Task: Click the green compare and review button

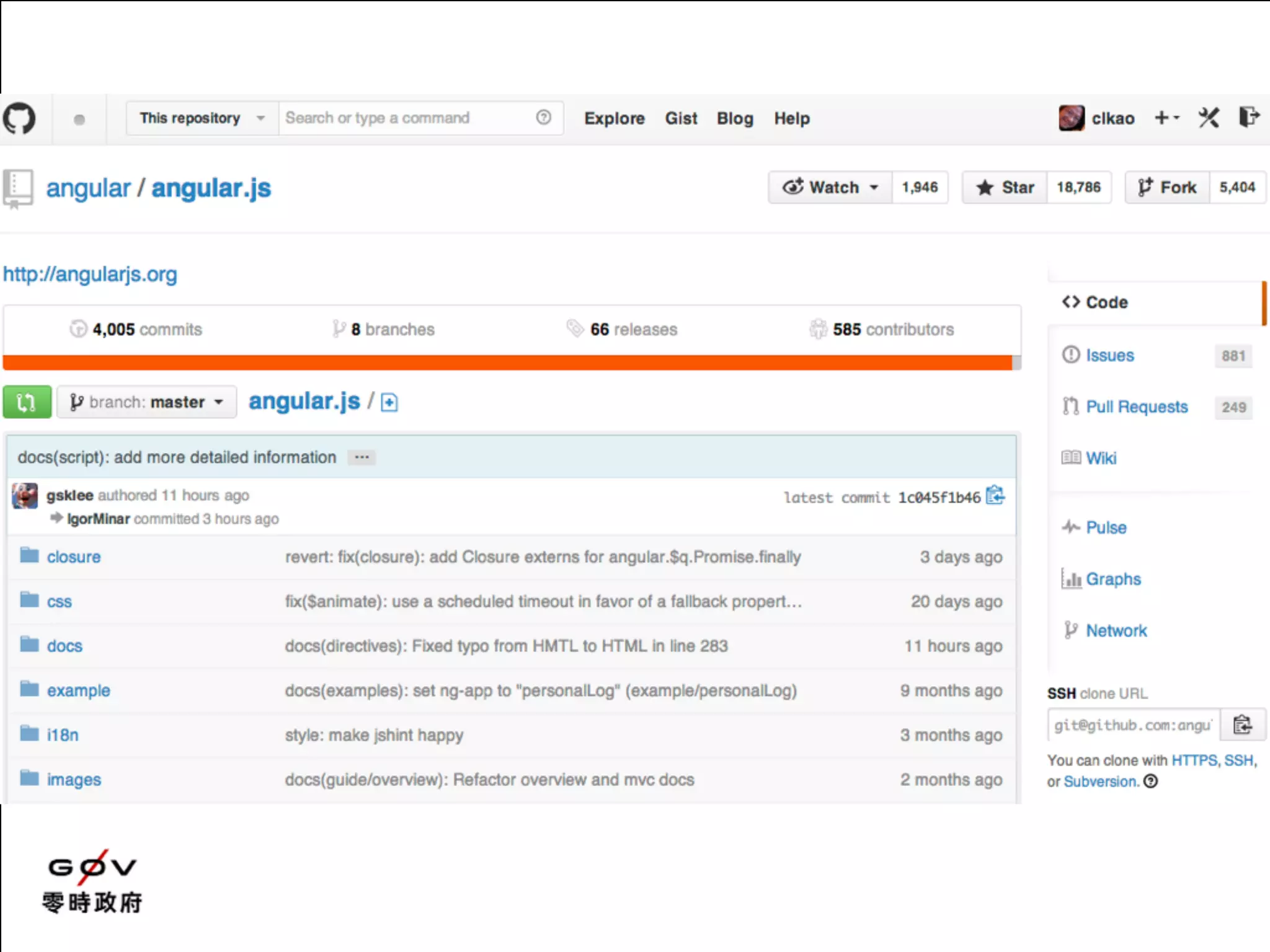Action: [27, 402]
